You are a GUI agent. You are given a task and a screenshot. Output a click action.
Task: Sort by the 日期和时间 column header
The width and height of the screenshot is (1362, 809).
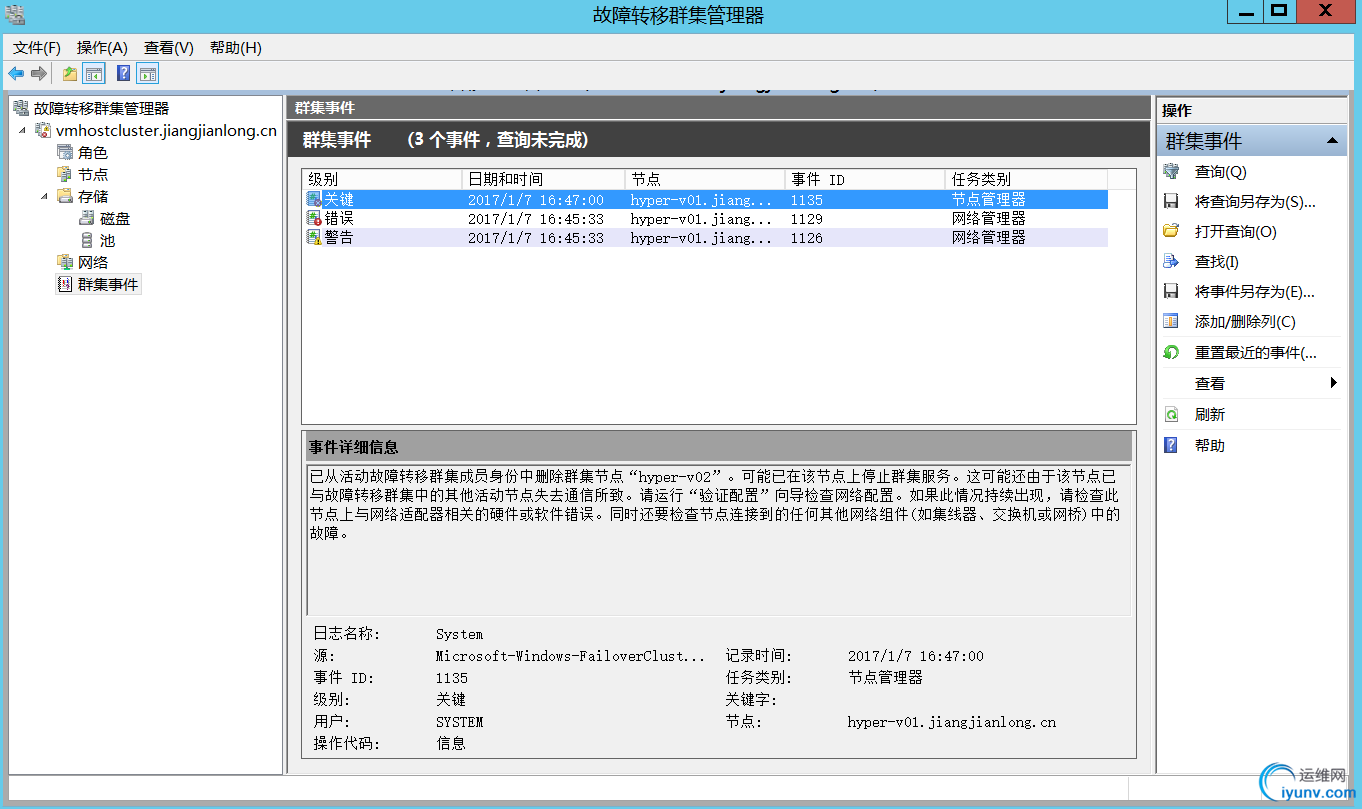tap(543, 180)
